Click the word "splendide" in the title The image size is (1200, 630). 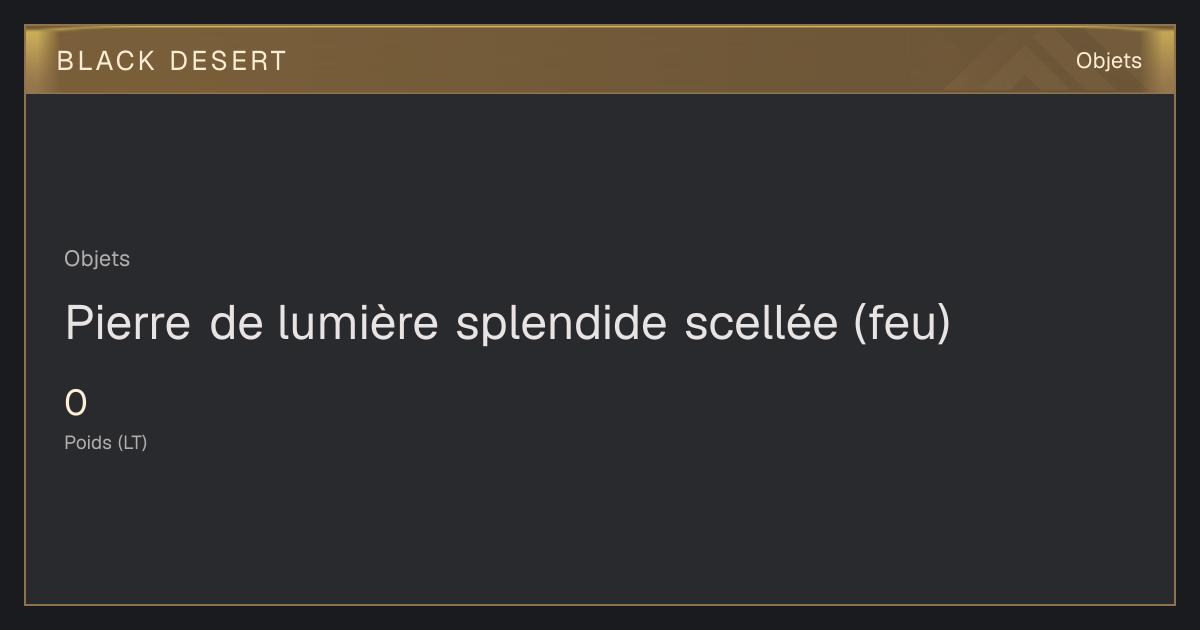pos(561,325)
